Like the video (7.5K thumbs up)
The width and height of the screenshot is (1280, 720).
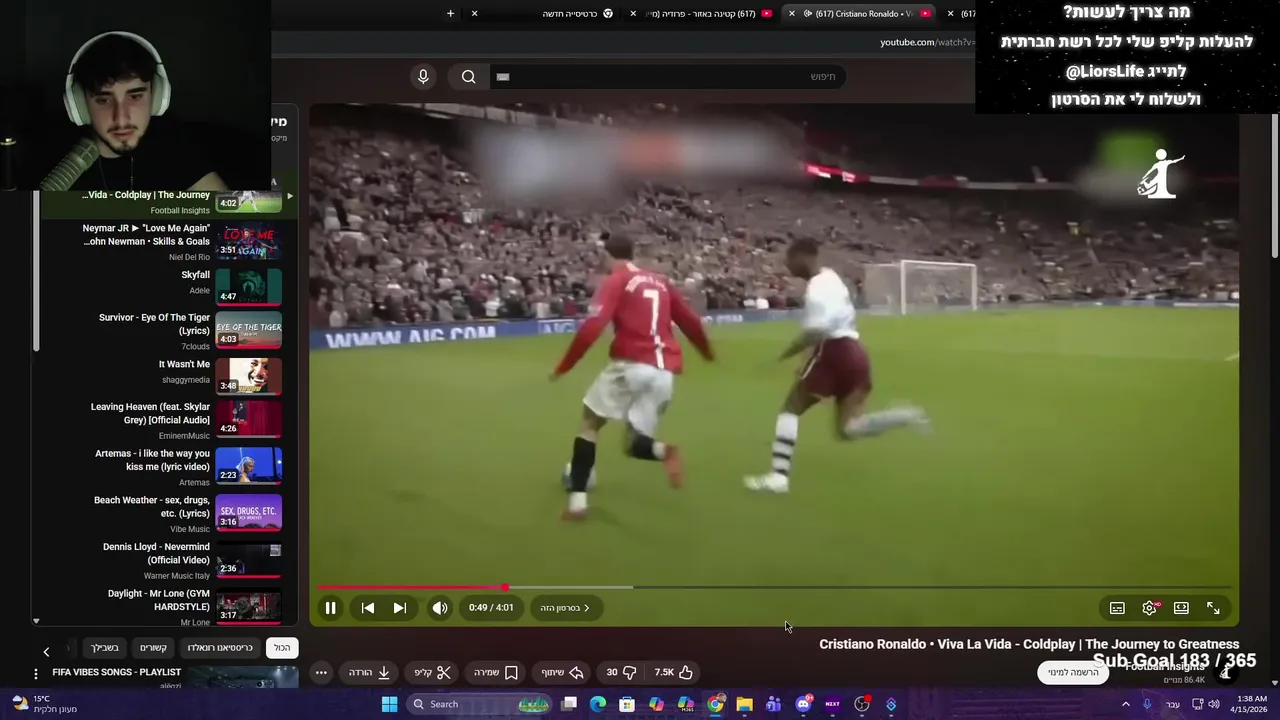coord(673,673)
